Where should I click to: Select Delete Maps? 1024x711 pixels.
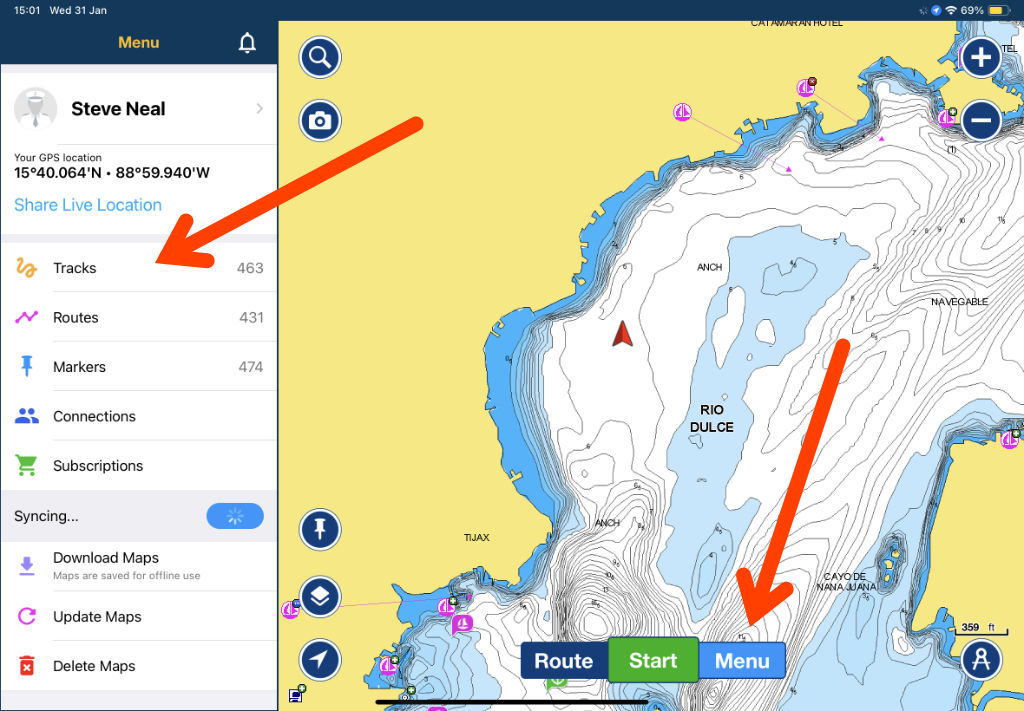pos(138,666)
